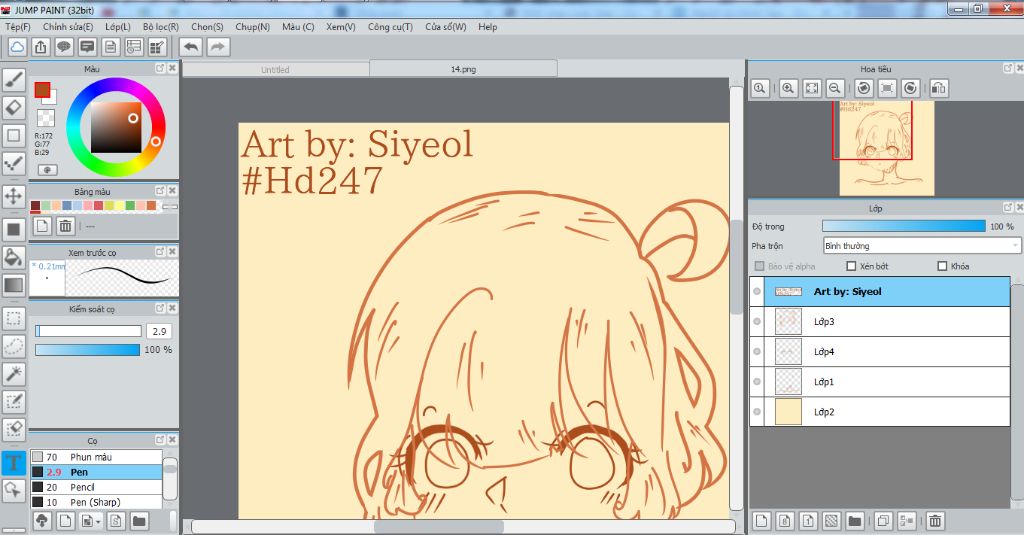Screen dimensions: 1024x535
Task: Select the Pen (Sharp) brush
Action: (x=96, y=502)
